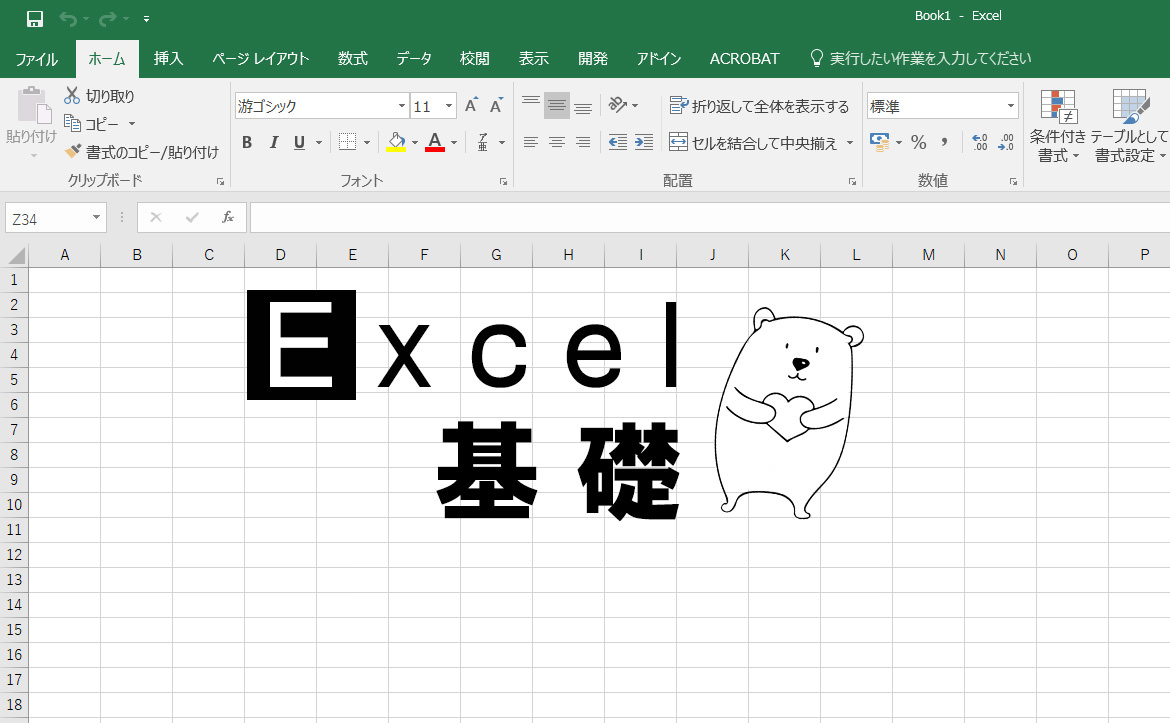This screenshot has height=723, width=1170.
Task: Open the 数式 (Formulas) ribbon tab
Action: click(352, 59)
